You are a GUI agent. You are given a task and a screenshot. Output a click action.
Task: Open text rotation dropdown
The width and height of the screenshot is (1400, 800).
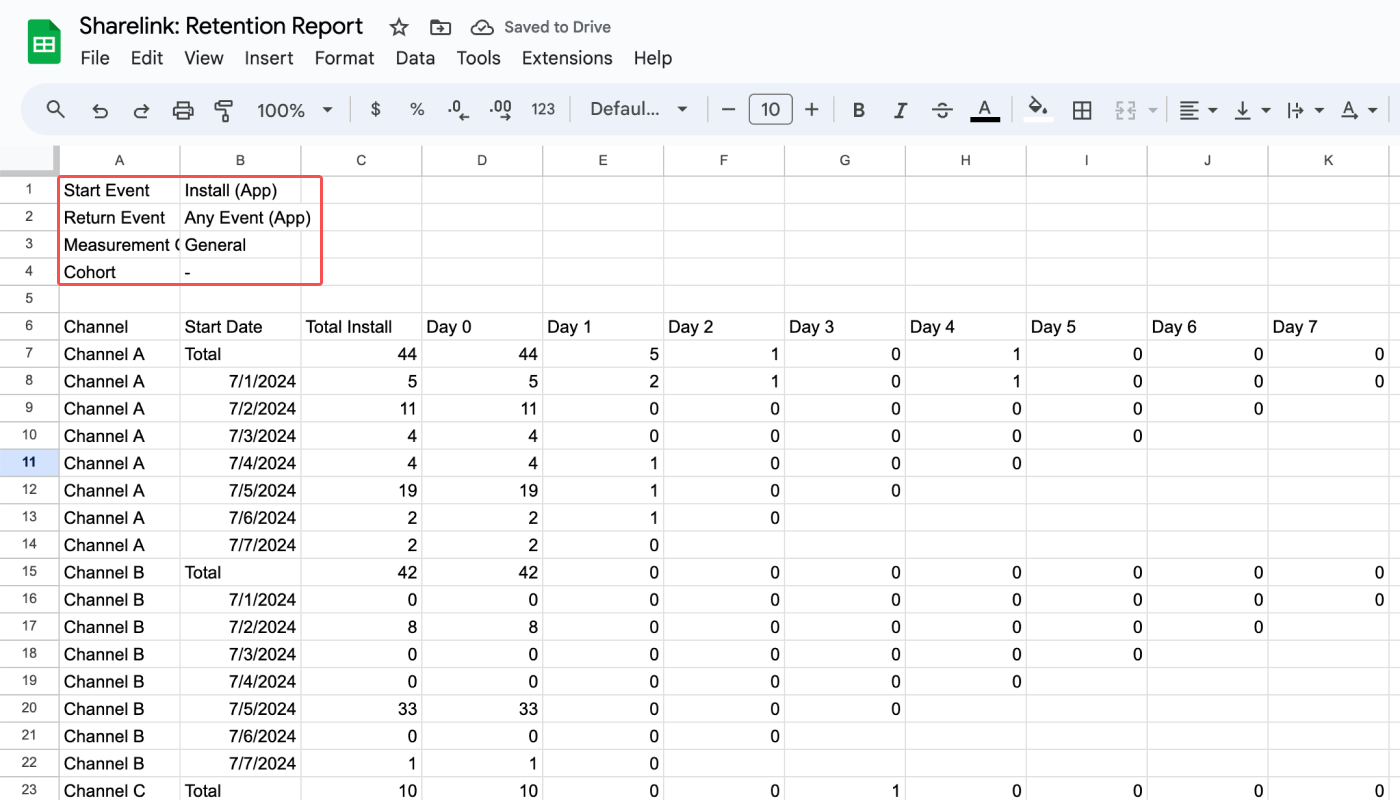pyautogui.click(x=1358, y=110)
